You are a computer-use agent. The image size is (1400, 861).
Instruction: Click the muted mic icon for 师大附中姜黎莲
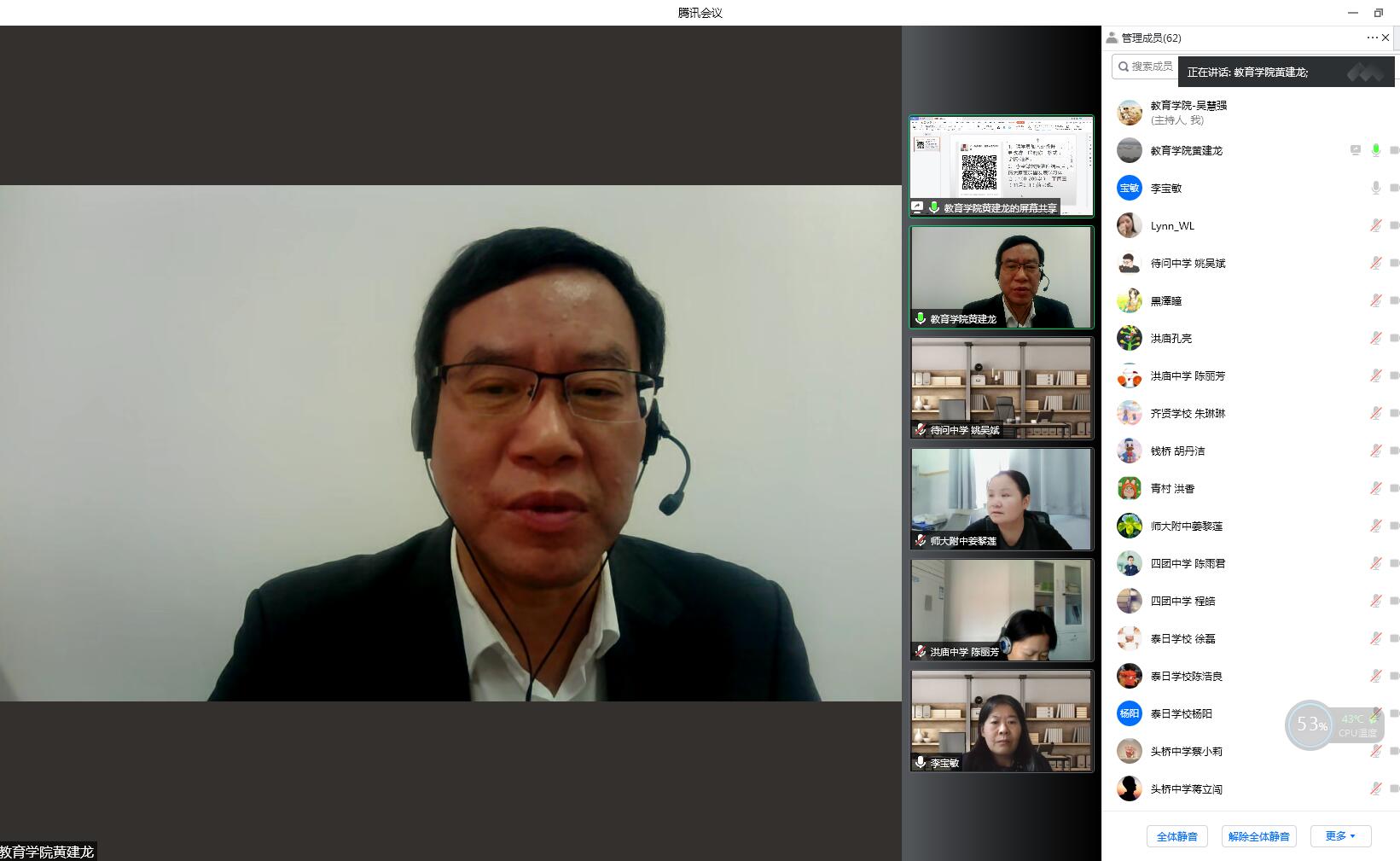point(1375,526)
